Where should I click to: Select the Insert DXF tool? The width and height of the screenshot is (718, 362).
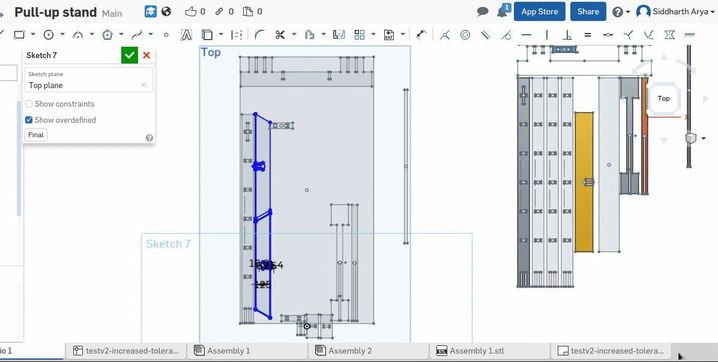point(389,35)
